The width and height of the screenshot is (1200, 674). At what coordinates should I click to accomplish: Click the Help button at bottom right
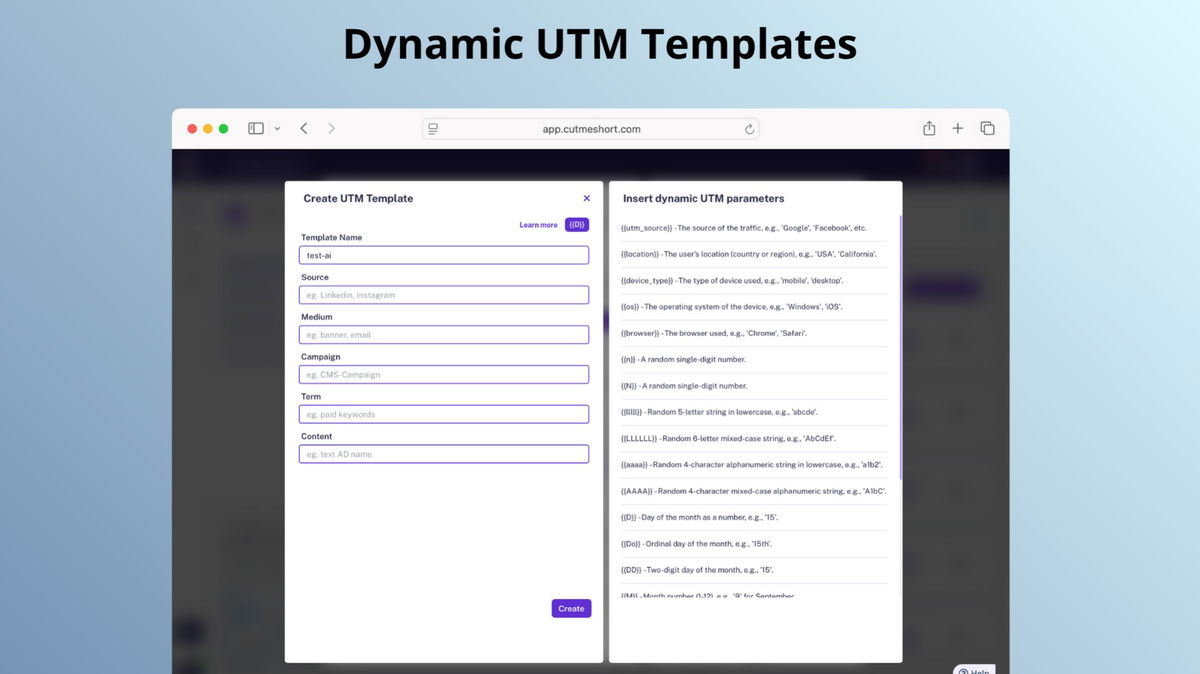(974, 669)
